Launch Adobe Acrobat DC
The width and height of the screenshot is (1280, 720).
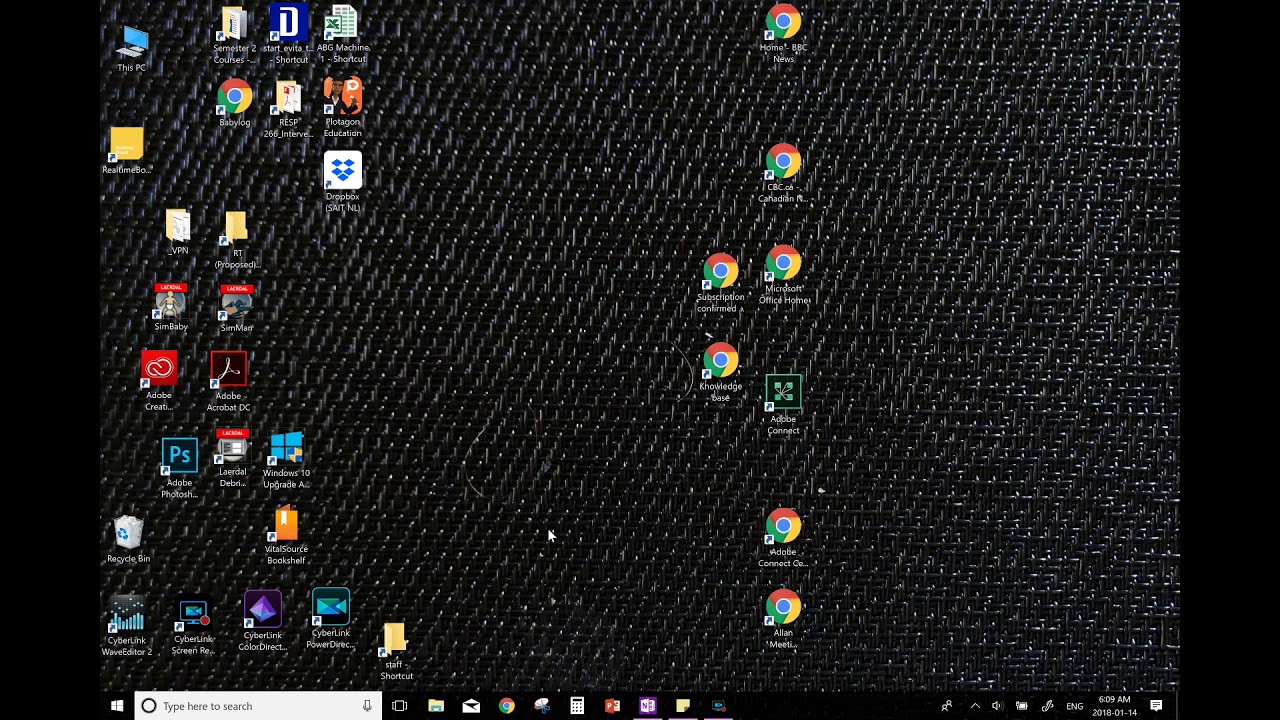pos(228,382)
